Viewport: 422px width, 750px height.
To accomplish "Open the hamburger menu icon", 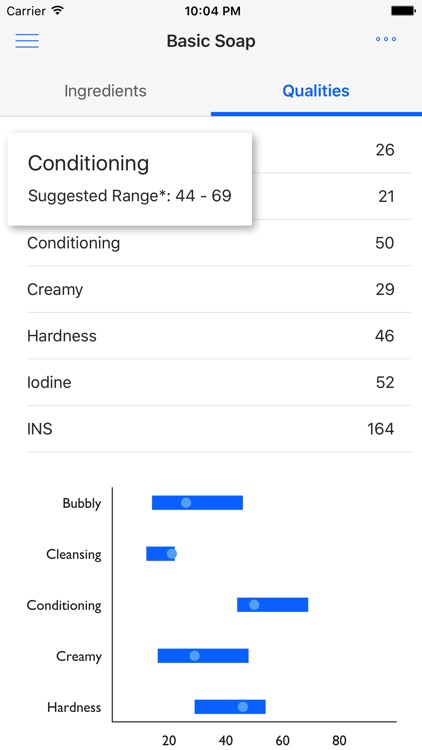I will pos(27,40).
